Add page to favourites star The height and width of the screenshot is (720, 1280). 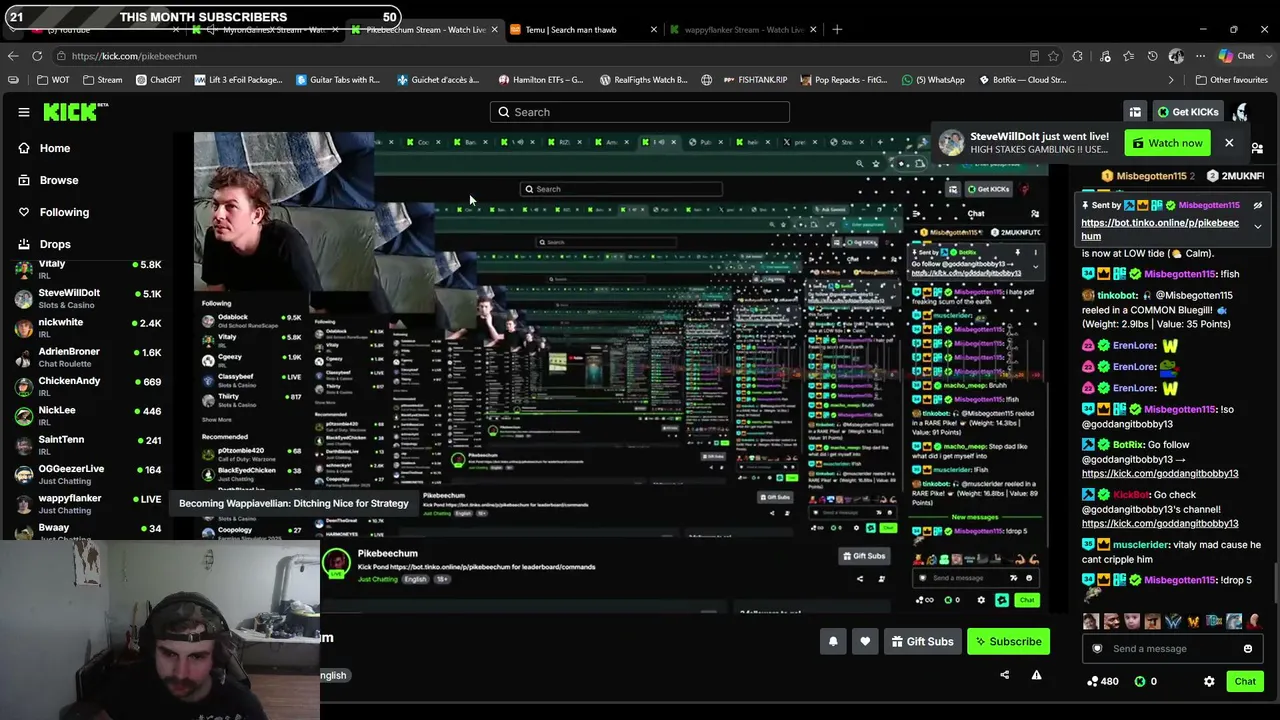(x=1053, y=56)
